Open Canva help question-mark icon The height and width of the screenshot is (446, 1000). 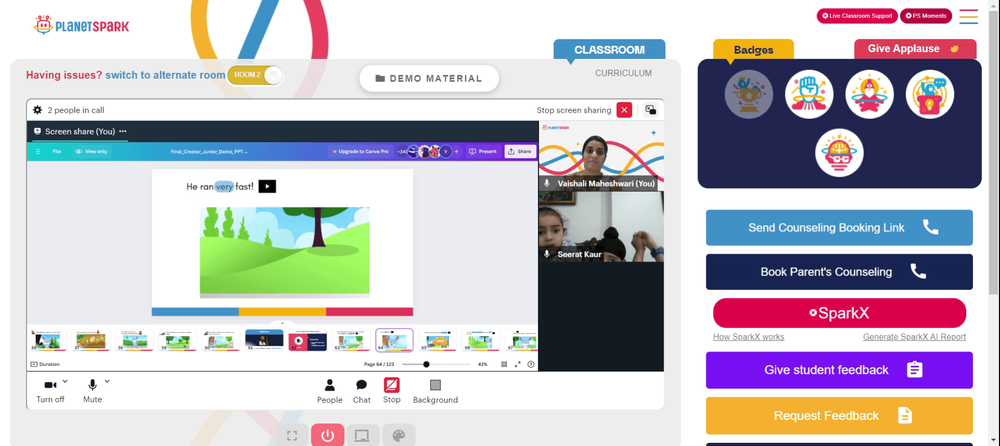click(531, 364)
